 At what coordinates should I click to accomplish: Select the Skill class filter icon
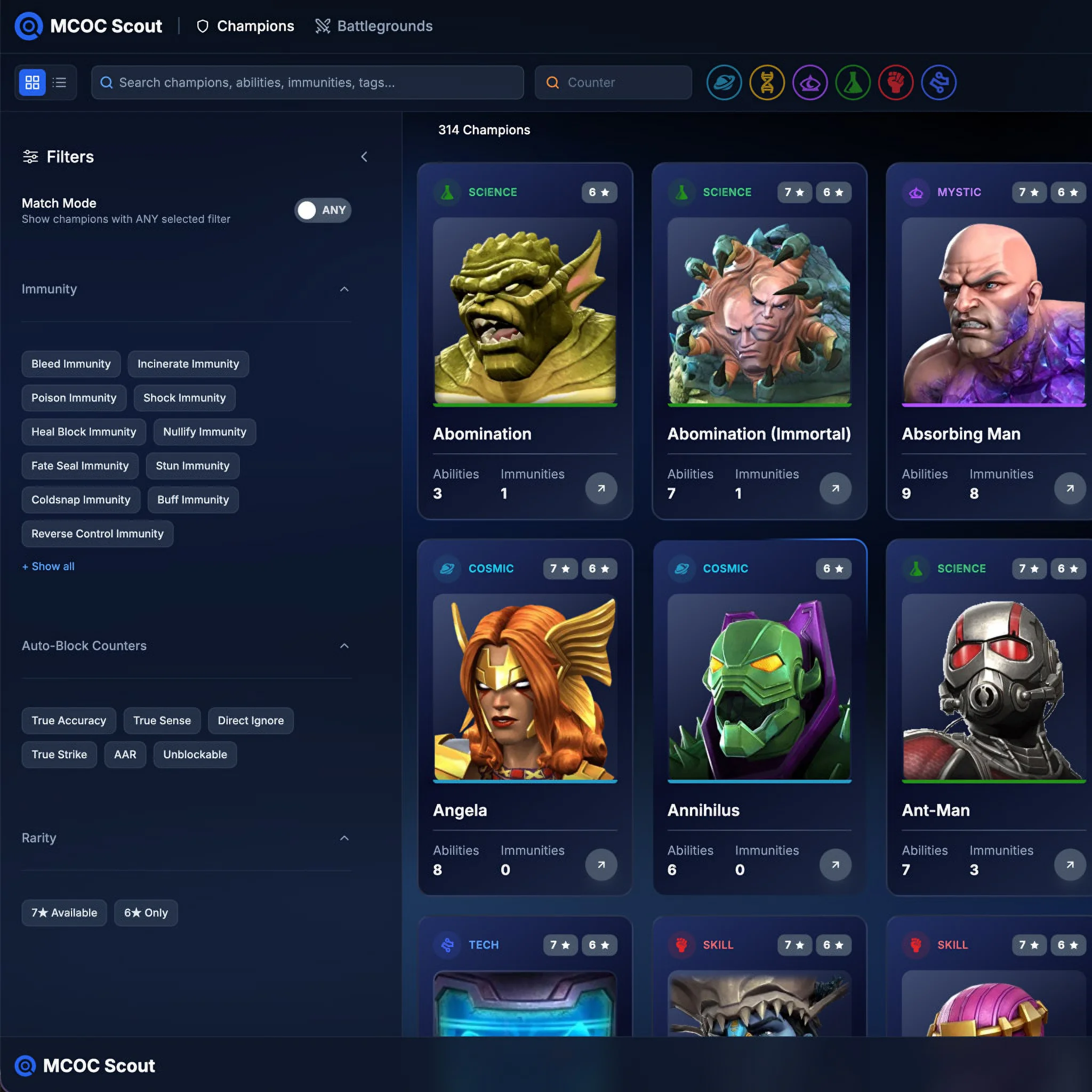[896, 83]
